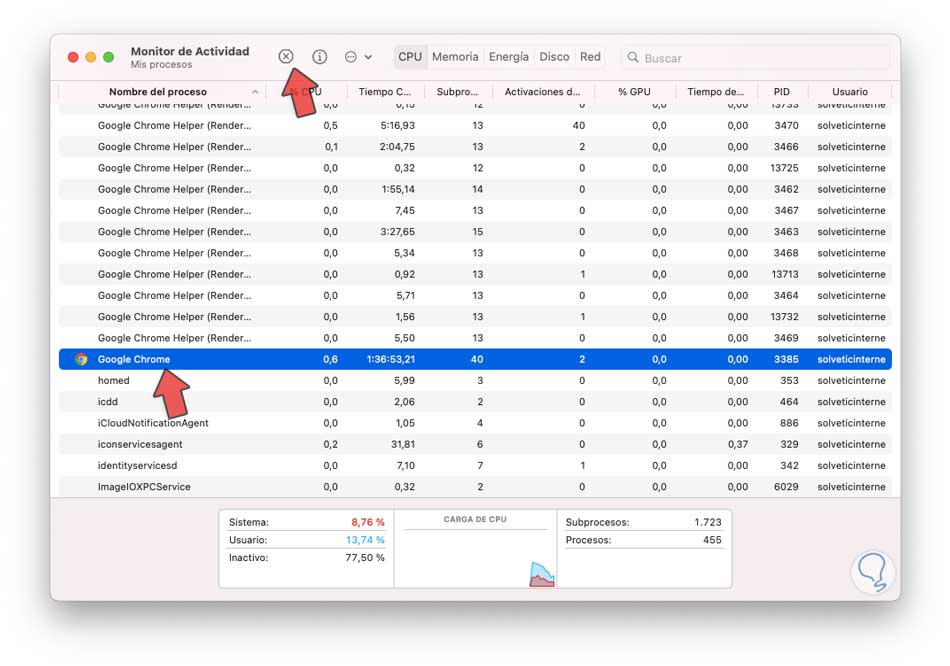This screenshot has width=950, height=666.
Task: Sort by PID column header
Action: coord(782,92)
